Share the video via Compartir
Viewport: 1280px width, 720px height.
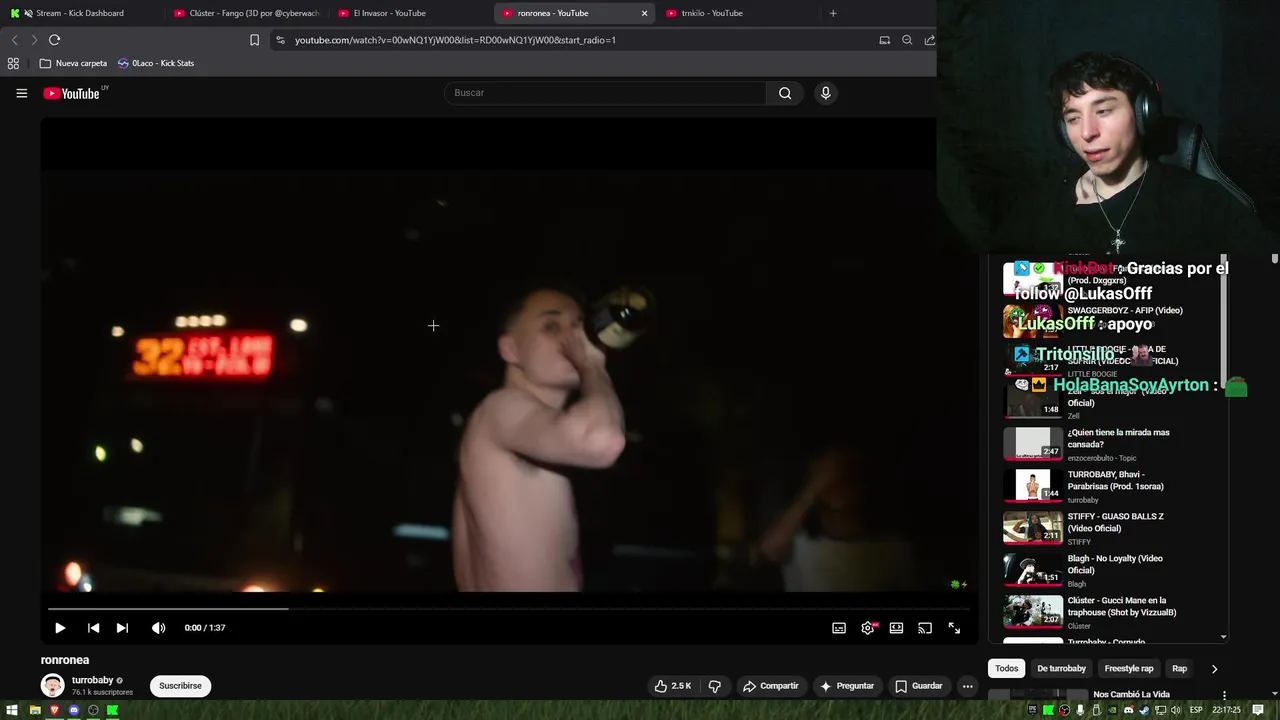(770, 686)
